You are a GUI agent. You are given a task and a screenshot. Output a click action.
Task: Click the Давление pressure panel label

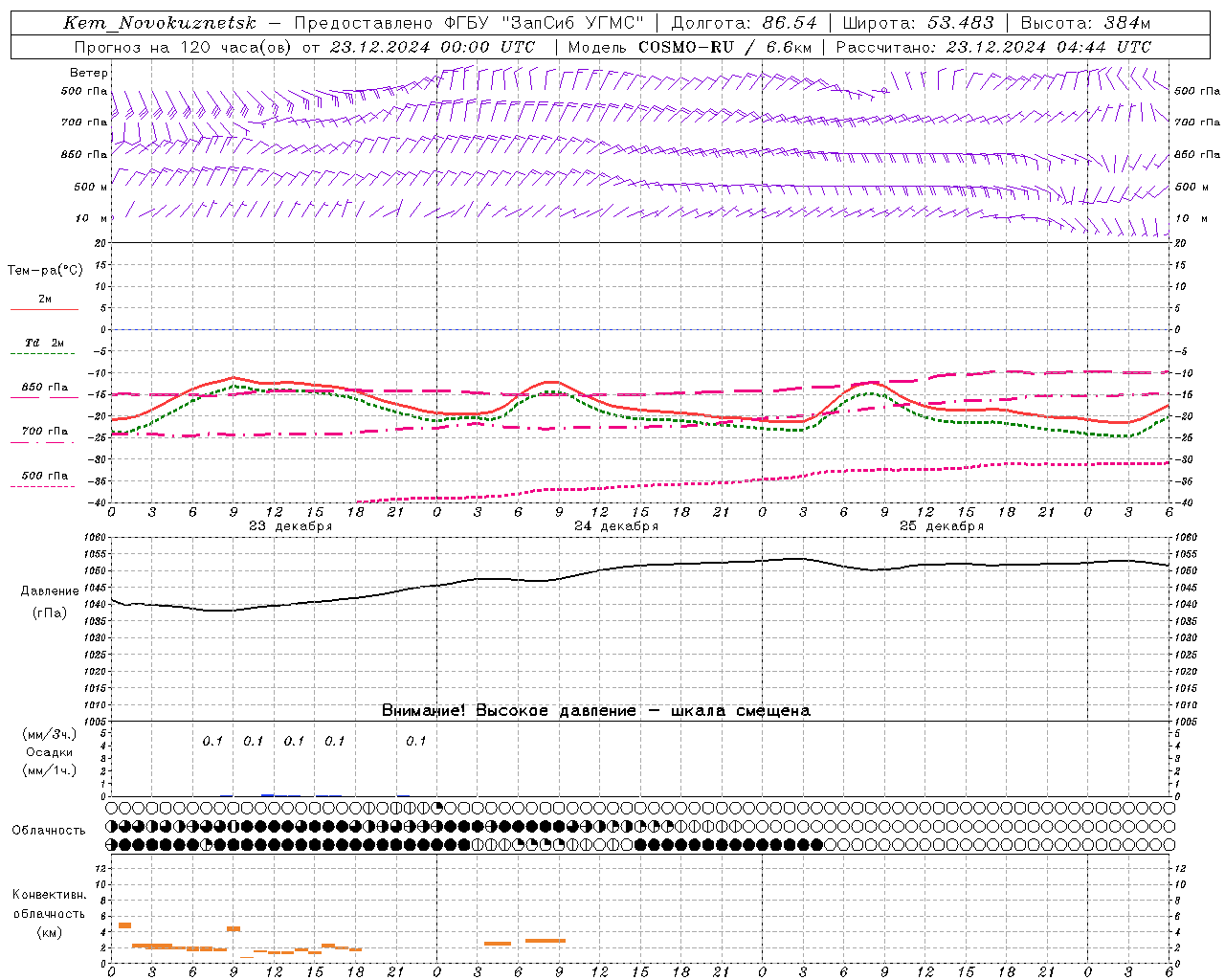pos(50,591)
